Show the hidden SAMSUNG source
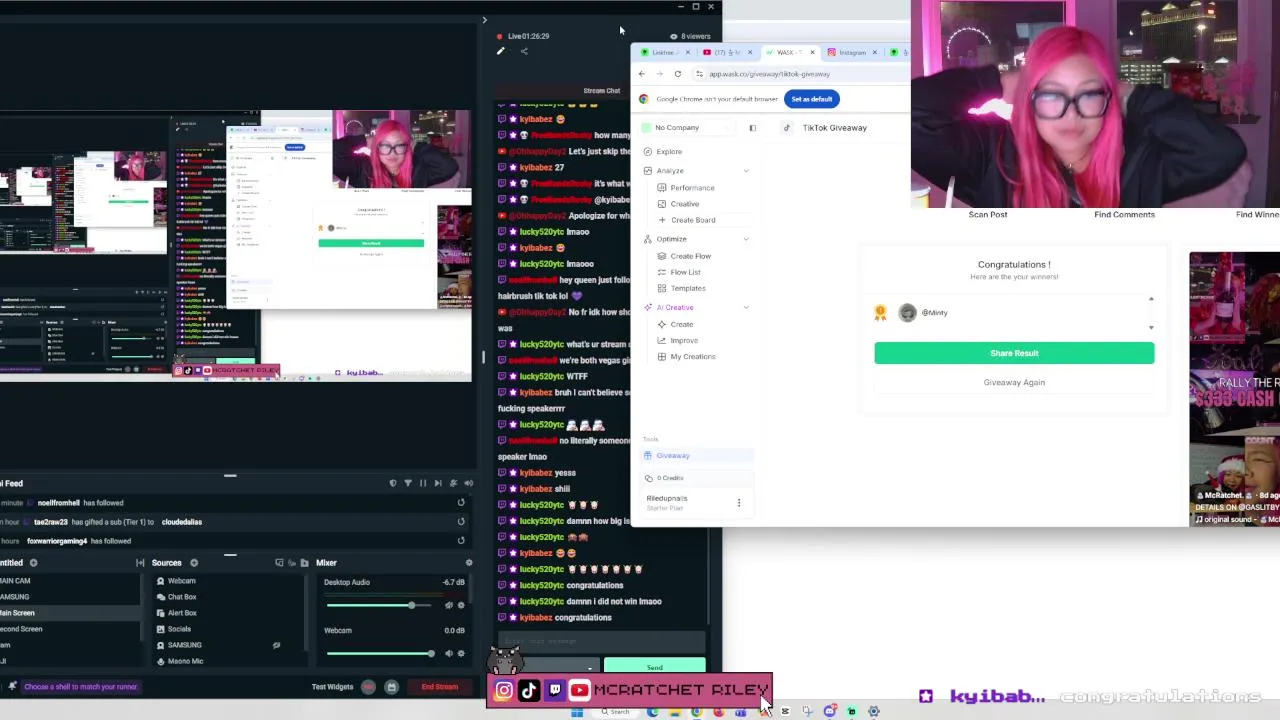The image size is (1280, 720). 276,645
